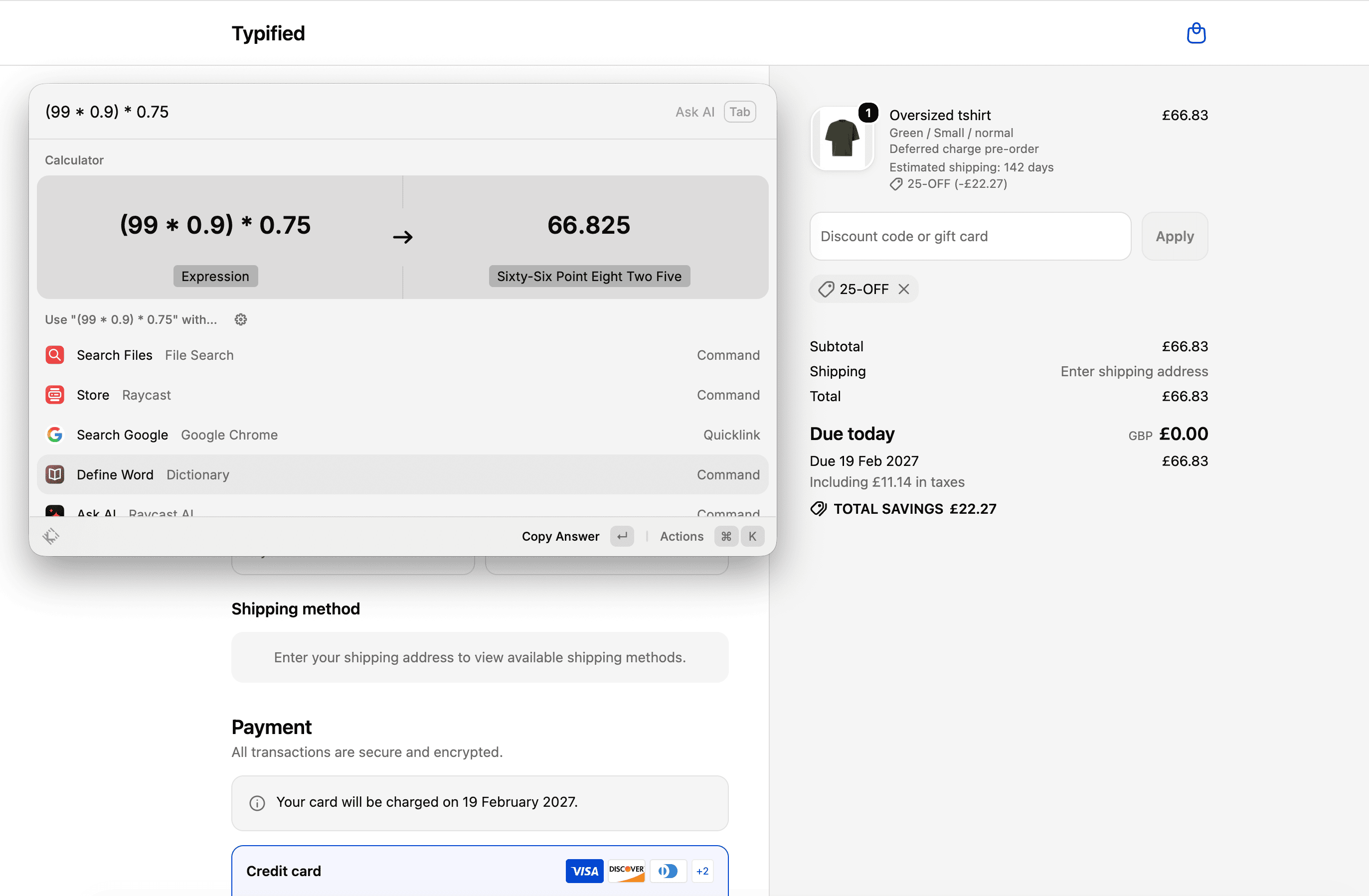Click the K key badge
The width and height of the screenshot is (1369, 896).
tap(752, 536)
